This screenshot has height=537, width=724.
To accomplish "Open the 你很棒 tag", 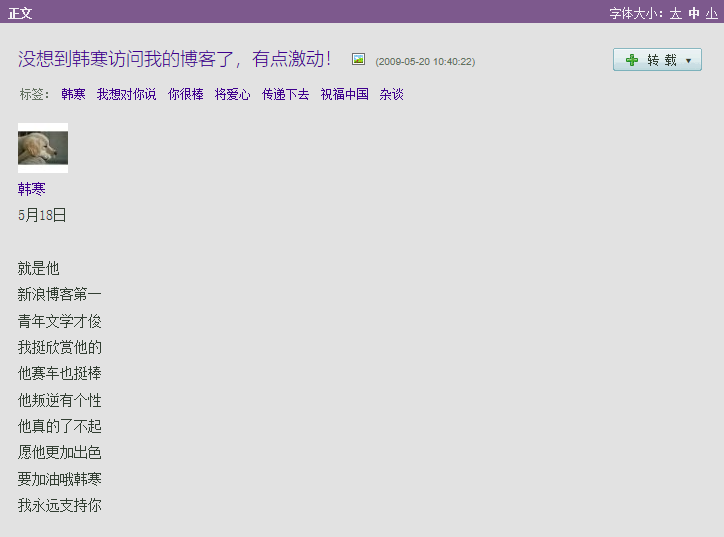I will [x=186, y=95].
